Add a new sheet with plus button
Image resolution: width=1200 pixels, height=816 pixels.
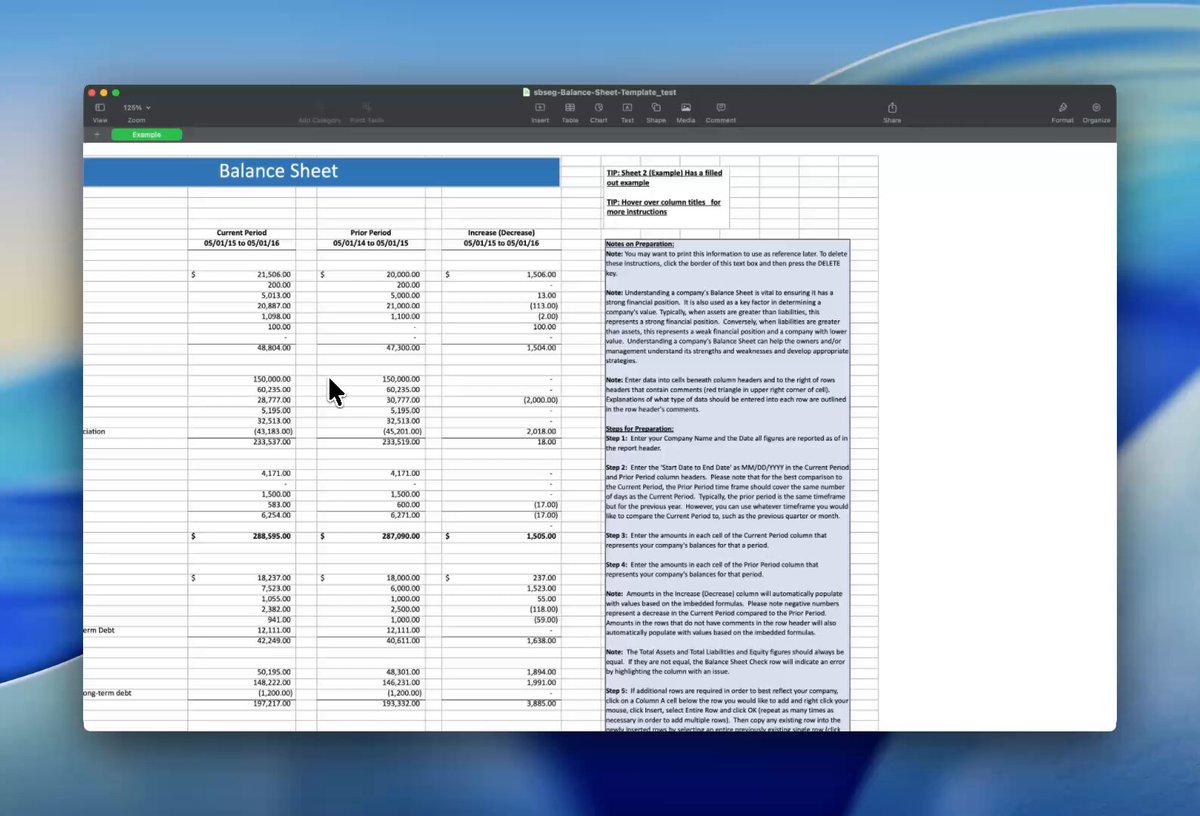click(x=97, y=134)
